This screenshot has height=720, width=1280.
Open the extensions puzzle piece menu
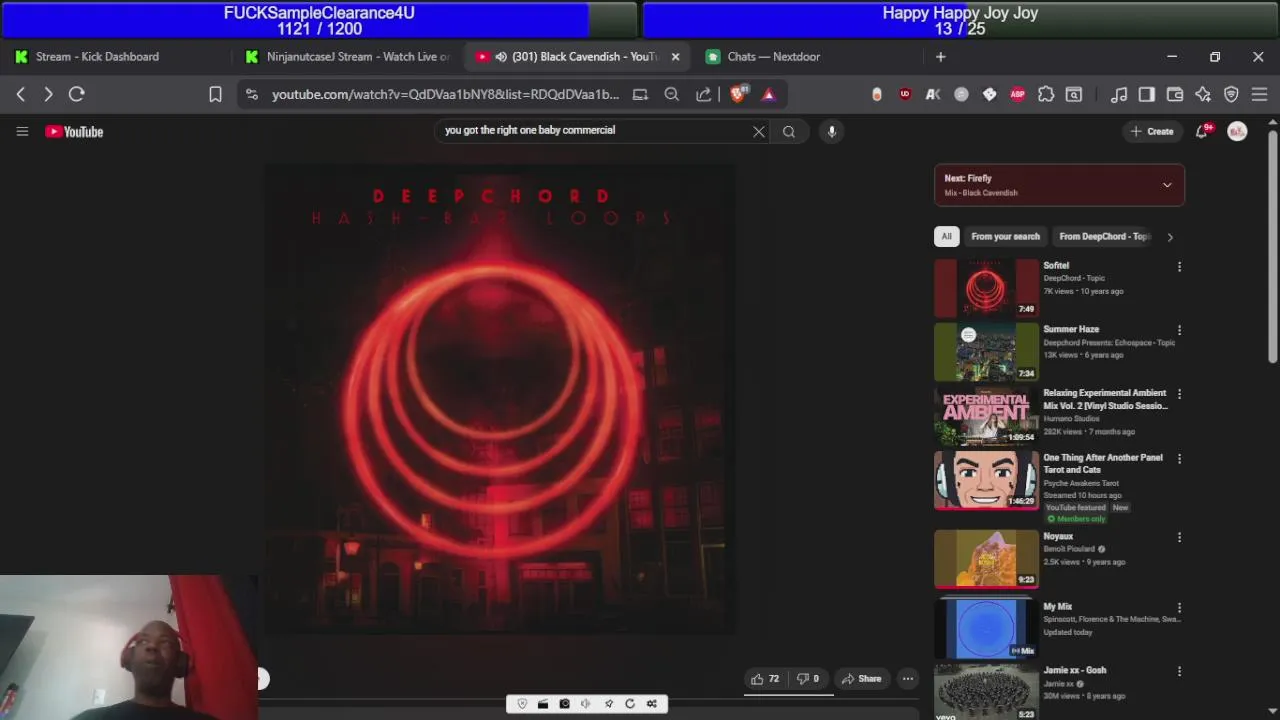[x=1045, y=94]
